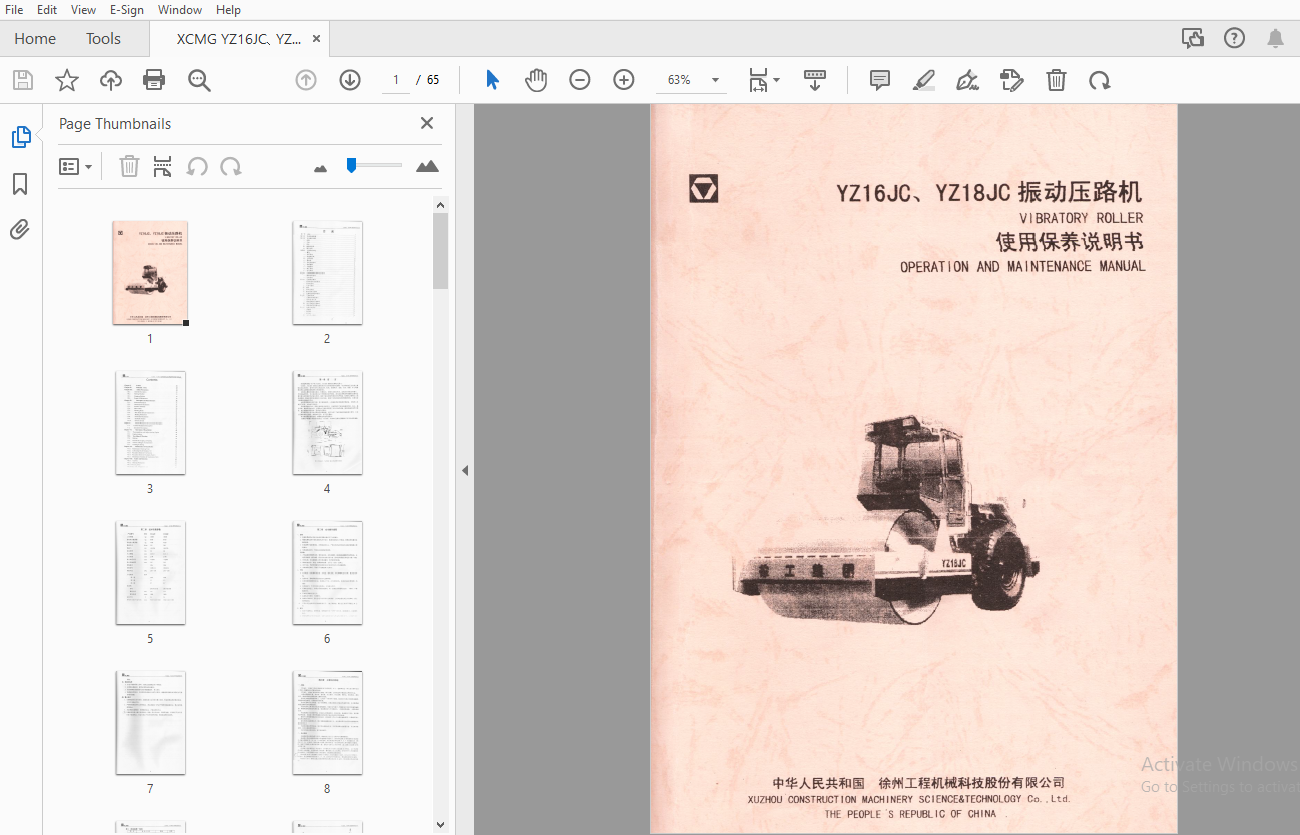Click the upload to cloud icon
This screenshot has width=1300, height=835.
[x=110, y=80]
